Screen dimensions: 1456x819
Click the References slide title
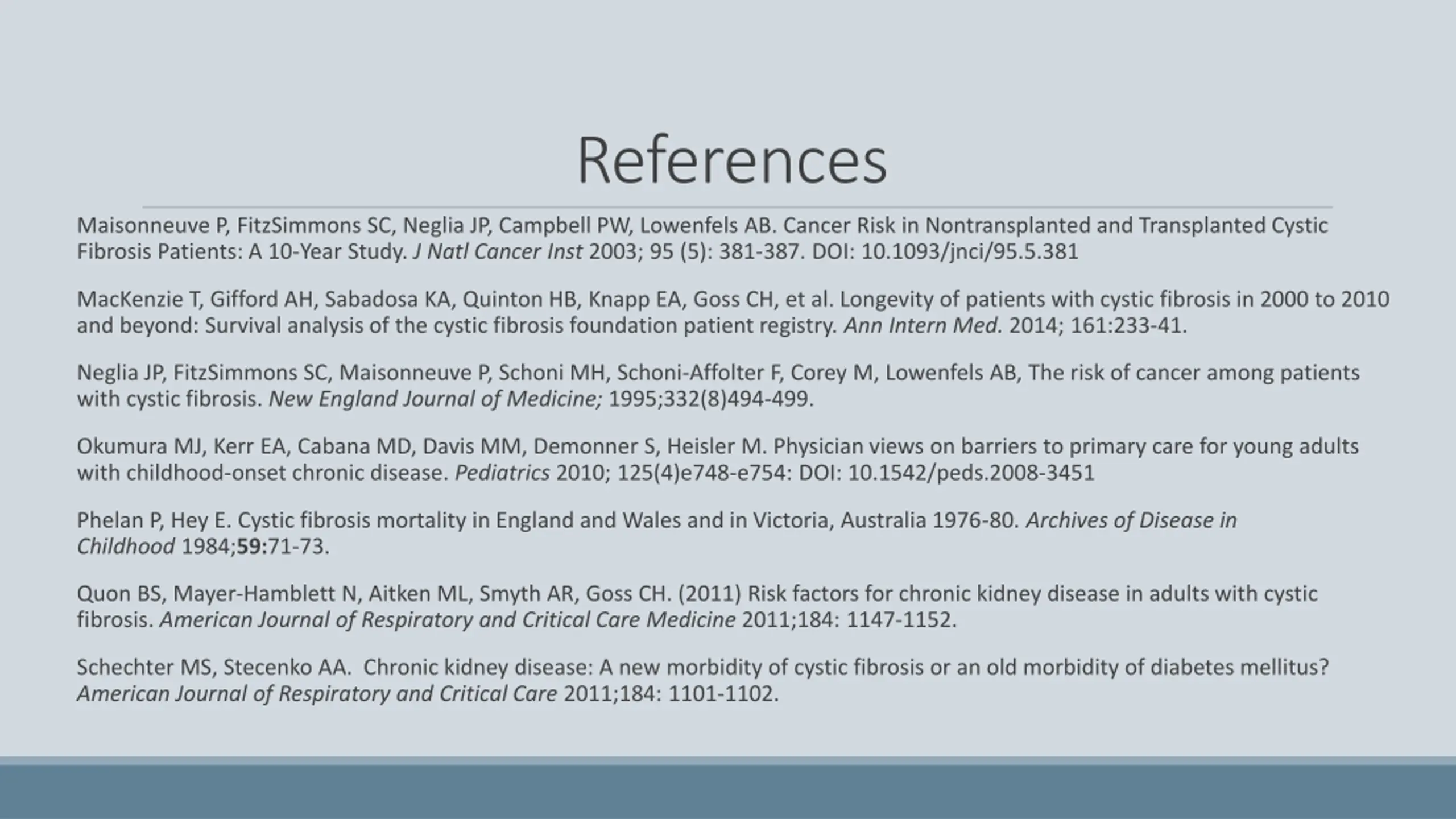(732, 160)
